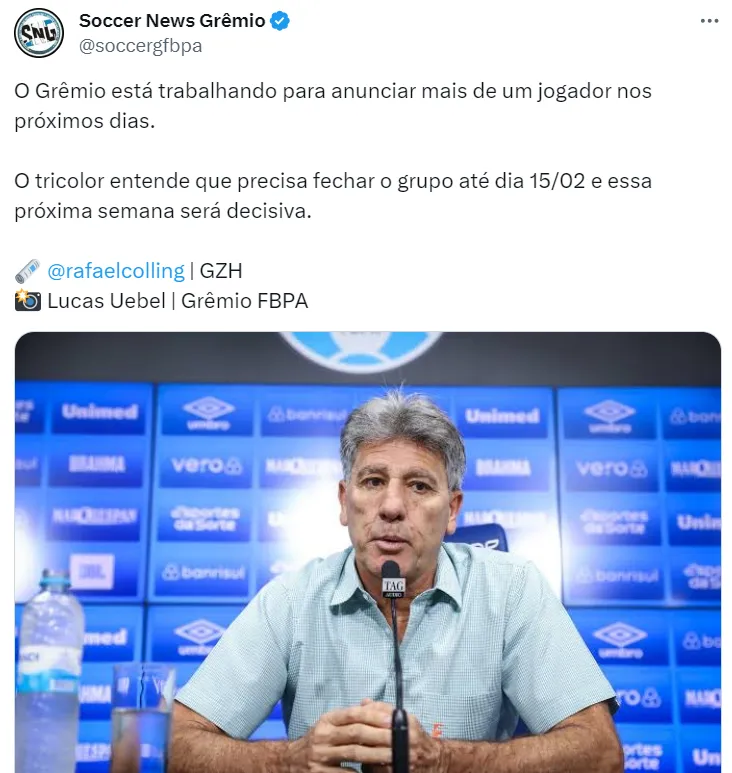Click the GZH source text
The width and height of the screenshot is (732, 773).
(221, 271)
